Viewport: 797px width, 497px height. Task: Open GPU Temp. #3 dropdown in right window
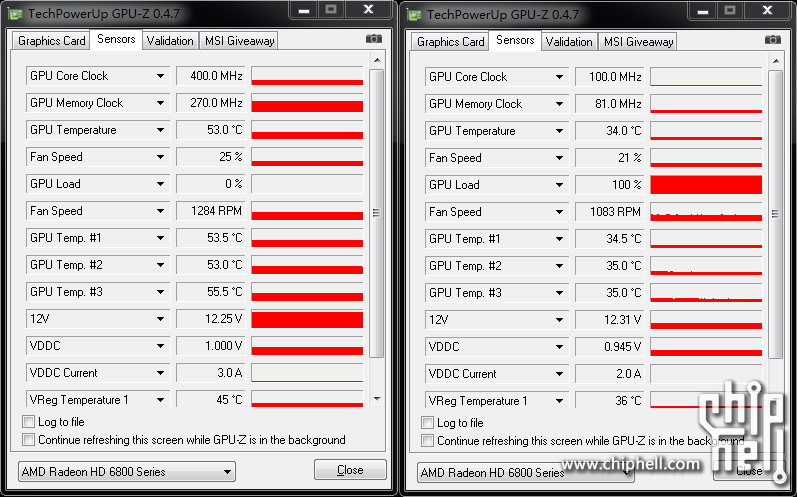click(559, 293)
